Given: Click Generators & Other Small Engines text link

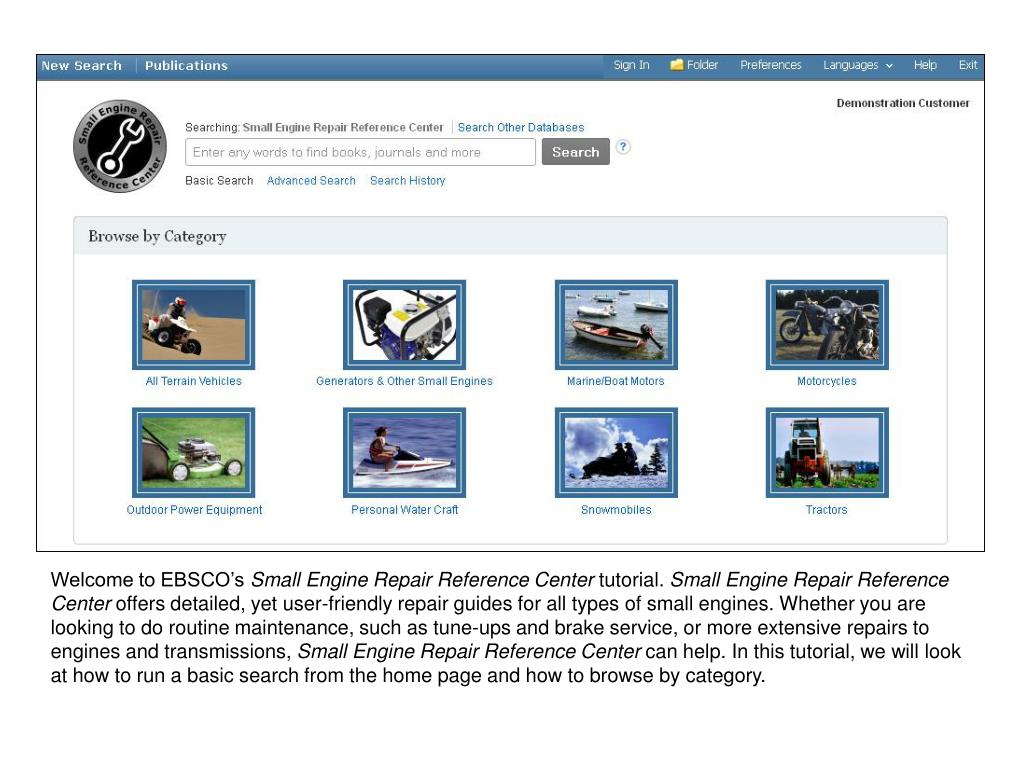Looking at the screenshot, I should (404, 381).
